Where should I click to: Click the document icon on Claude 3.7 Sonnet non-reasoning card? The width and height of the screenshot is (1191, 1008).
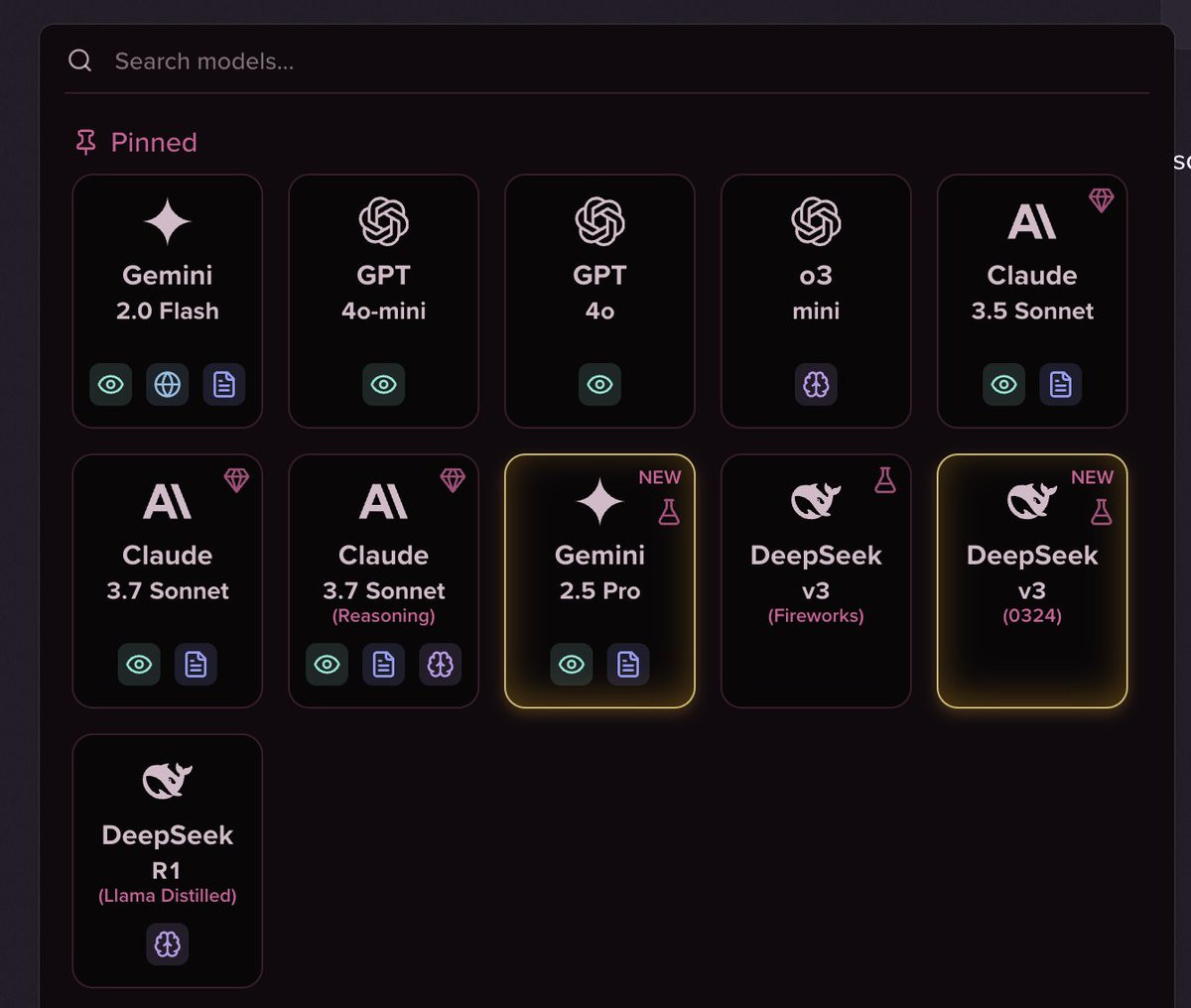coord(196,664)
